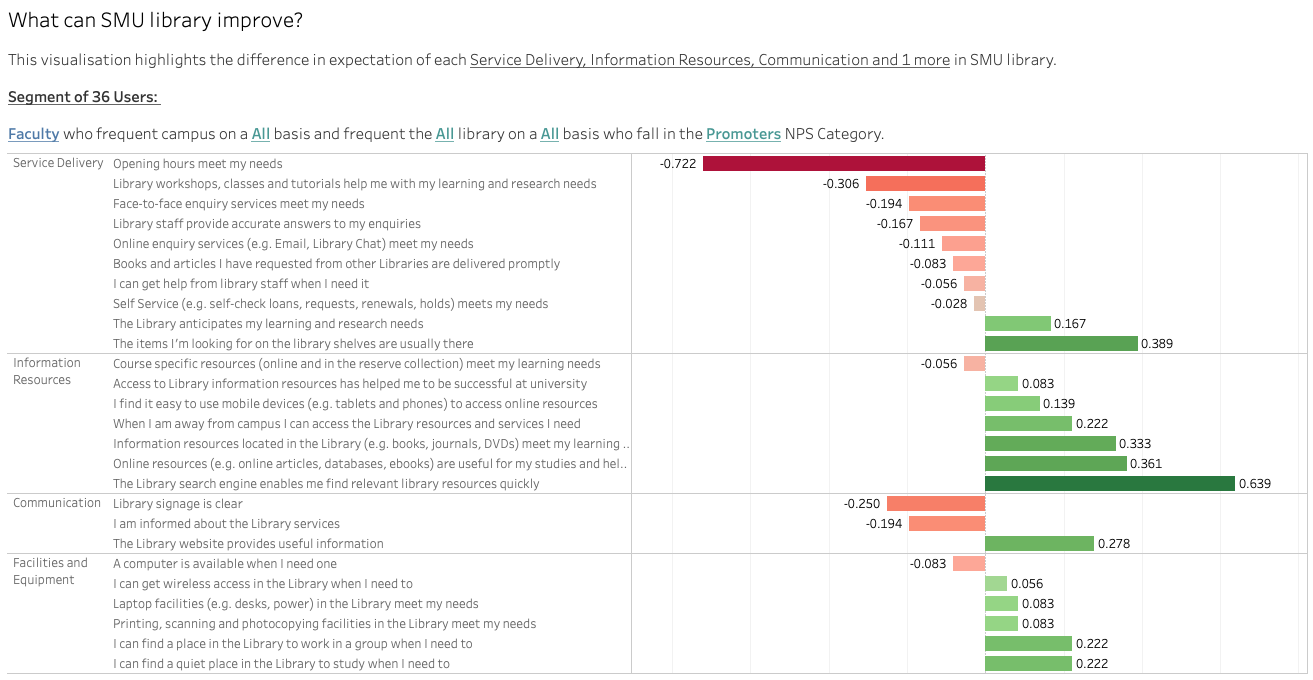The width and height of the screenshot is (1313, 680).
Task: Click the 0.639 Library search engine bar
Action: pos(1110,483)
